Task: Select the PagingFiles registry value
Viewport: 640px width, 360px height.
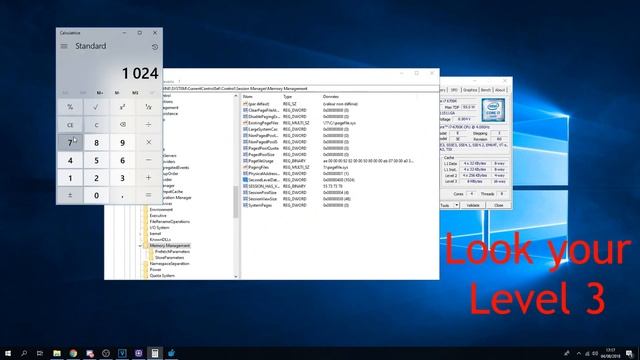Action: [x=256, y=167]
